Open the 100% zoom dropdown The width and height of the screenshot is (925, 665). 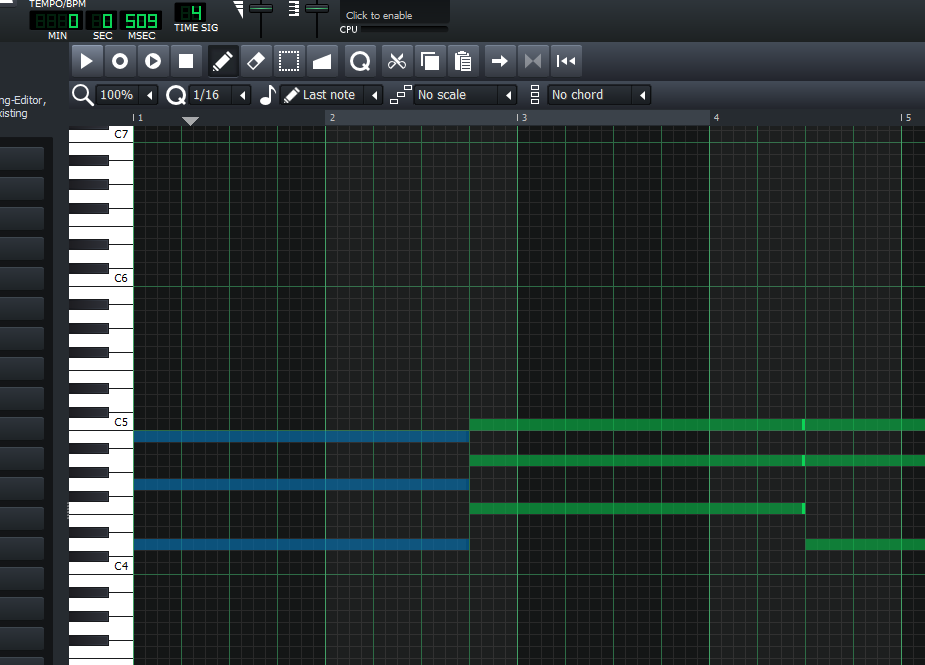click(127, 95)
